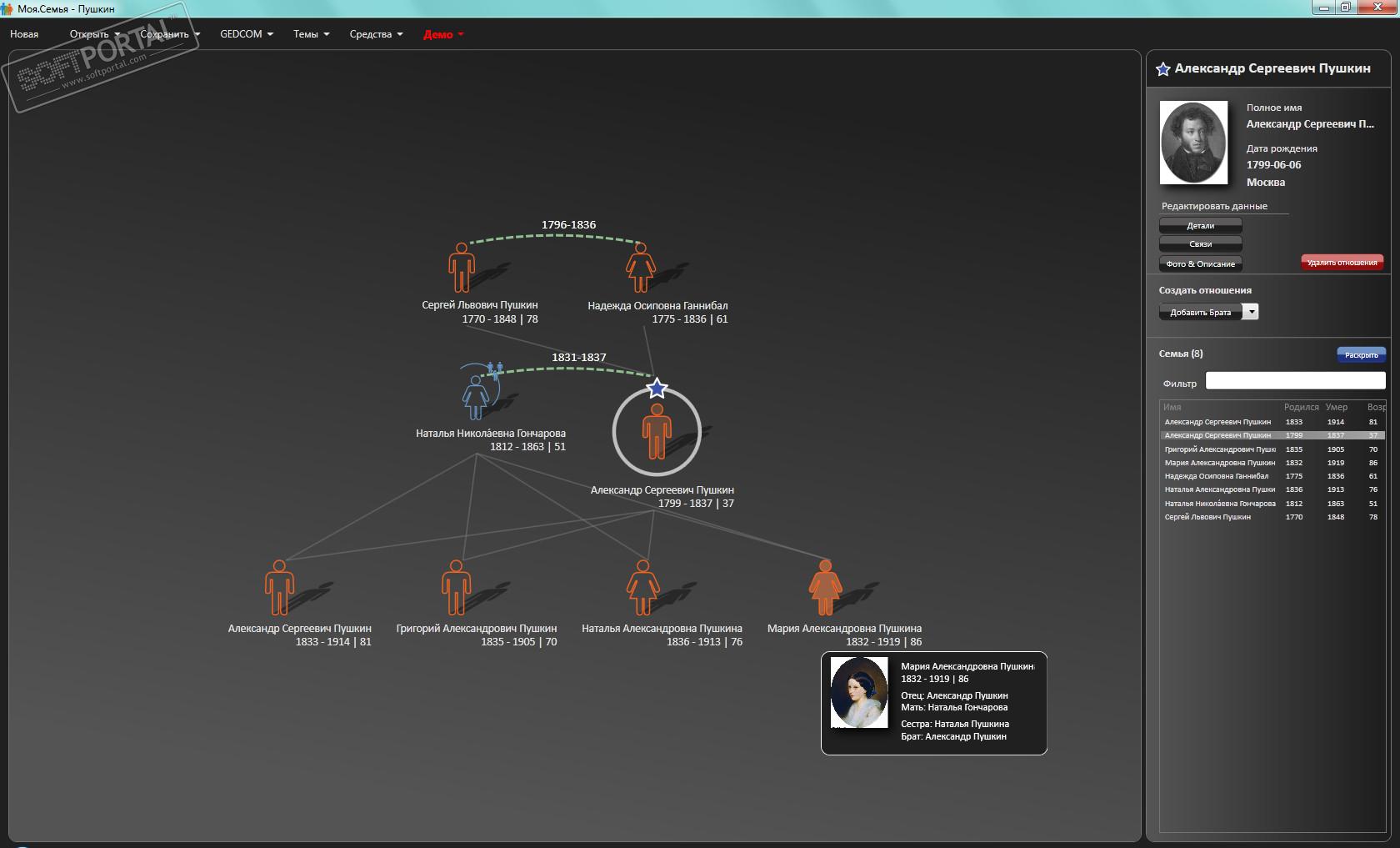Click the Создать отношения heading
Screen dimensions: 1400x848
click(1205, 290)
